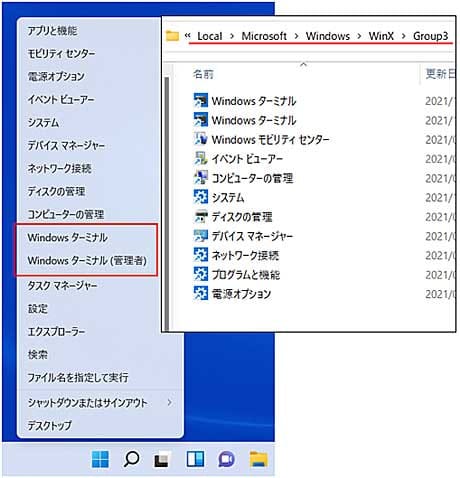Click icon of second Windows ターミナル shortcut
Image resolution: width=460 pixels, height=478 pixels.
click(201, 119)
